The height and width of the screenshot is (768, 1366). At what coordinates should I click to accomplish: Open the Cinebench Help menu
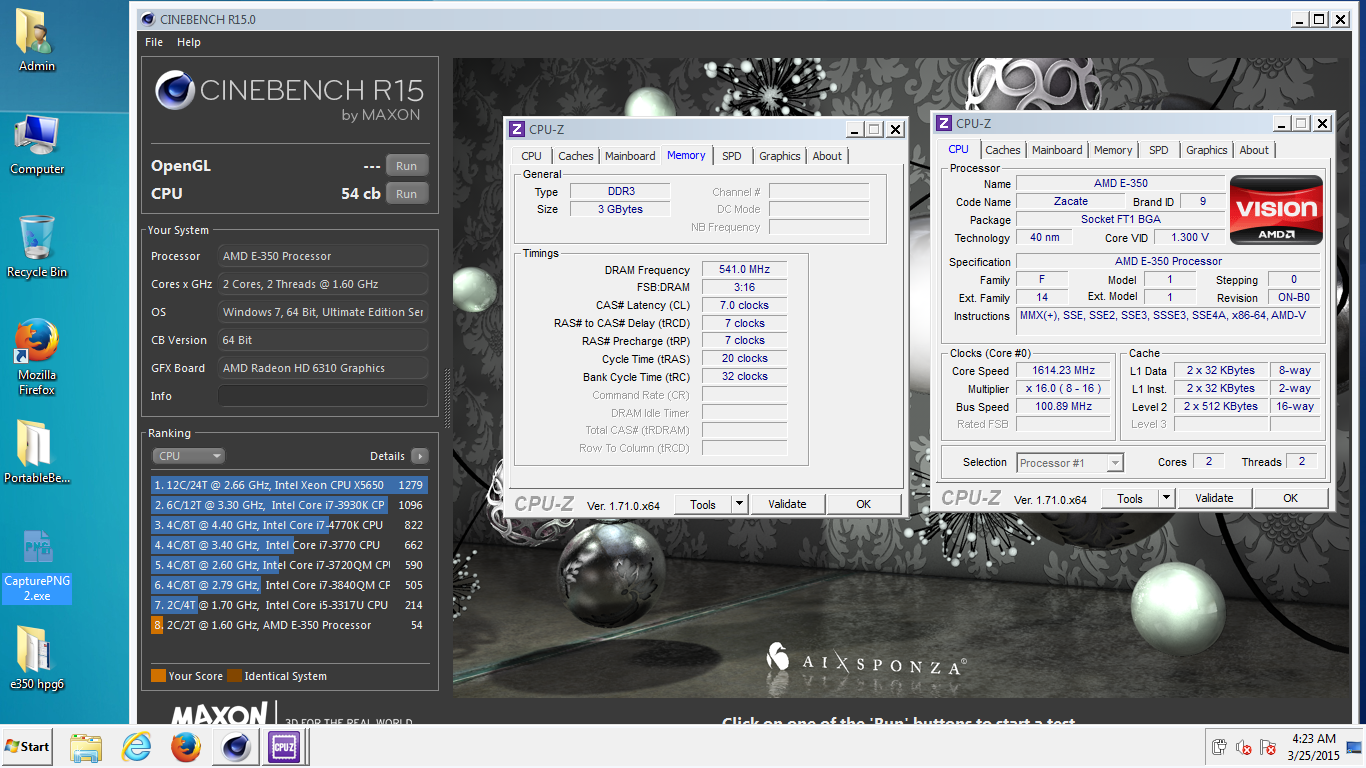point(189,42)
